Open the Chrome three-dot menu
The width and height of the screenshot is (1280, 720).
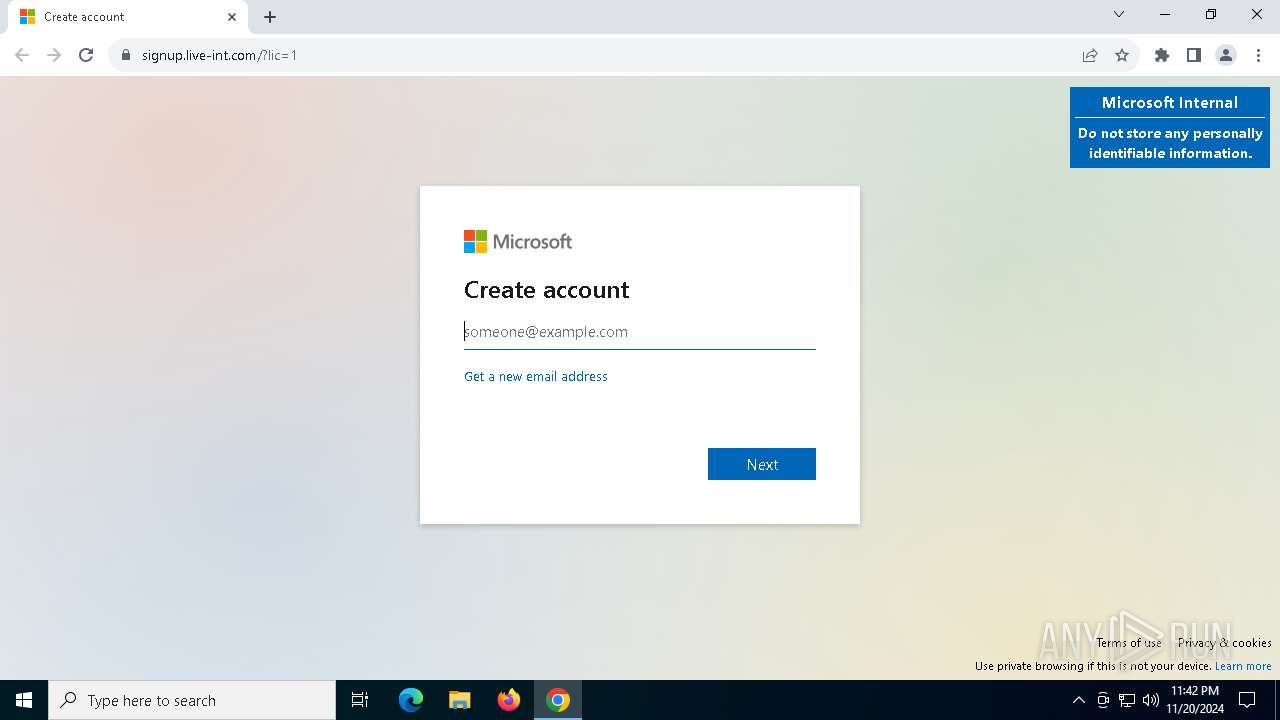click(x=1256, y=55)
